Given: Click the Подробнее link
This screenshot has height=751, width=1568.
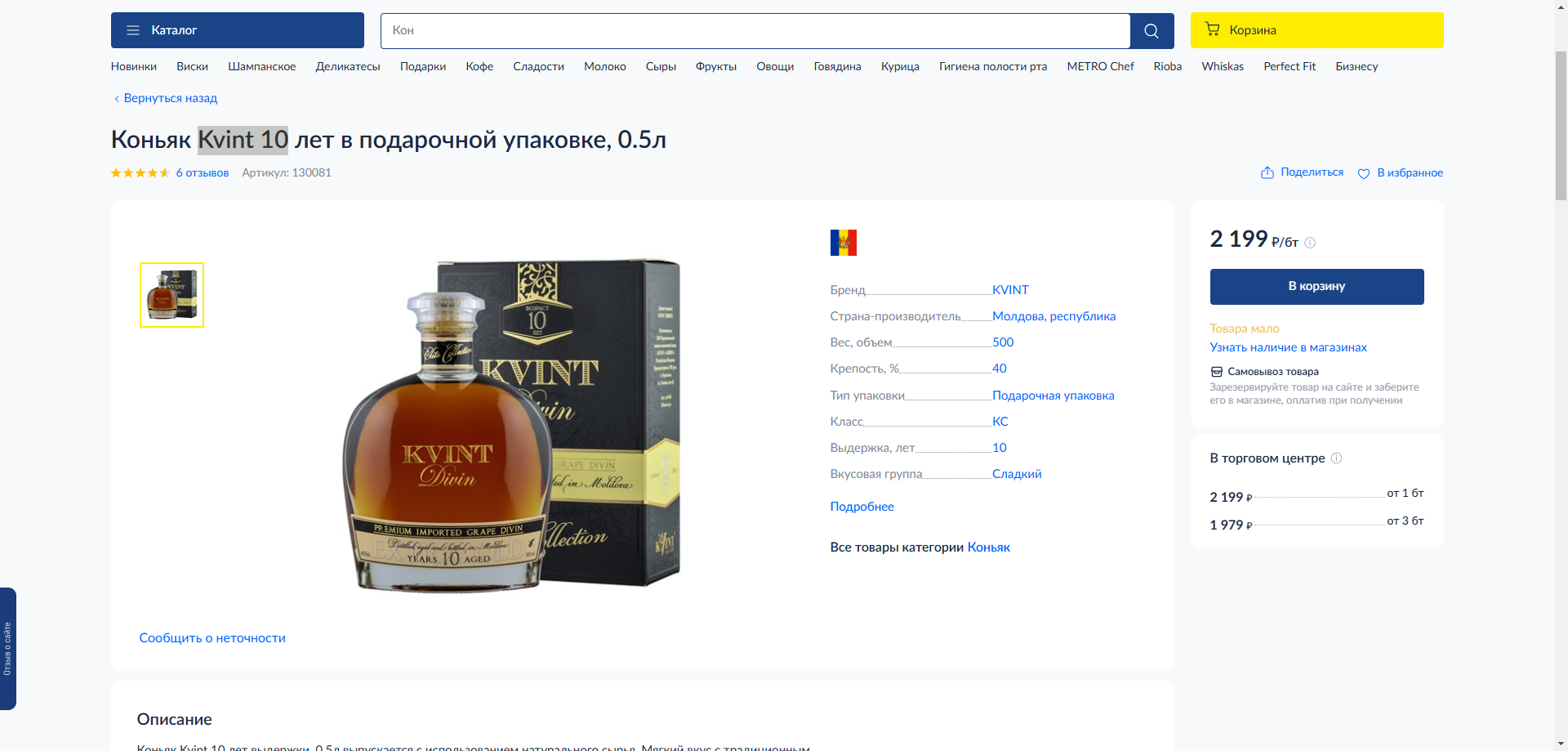Looking at the screenshot, I should click(862, 507).
